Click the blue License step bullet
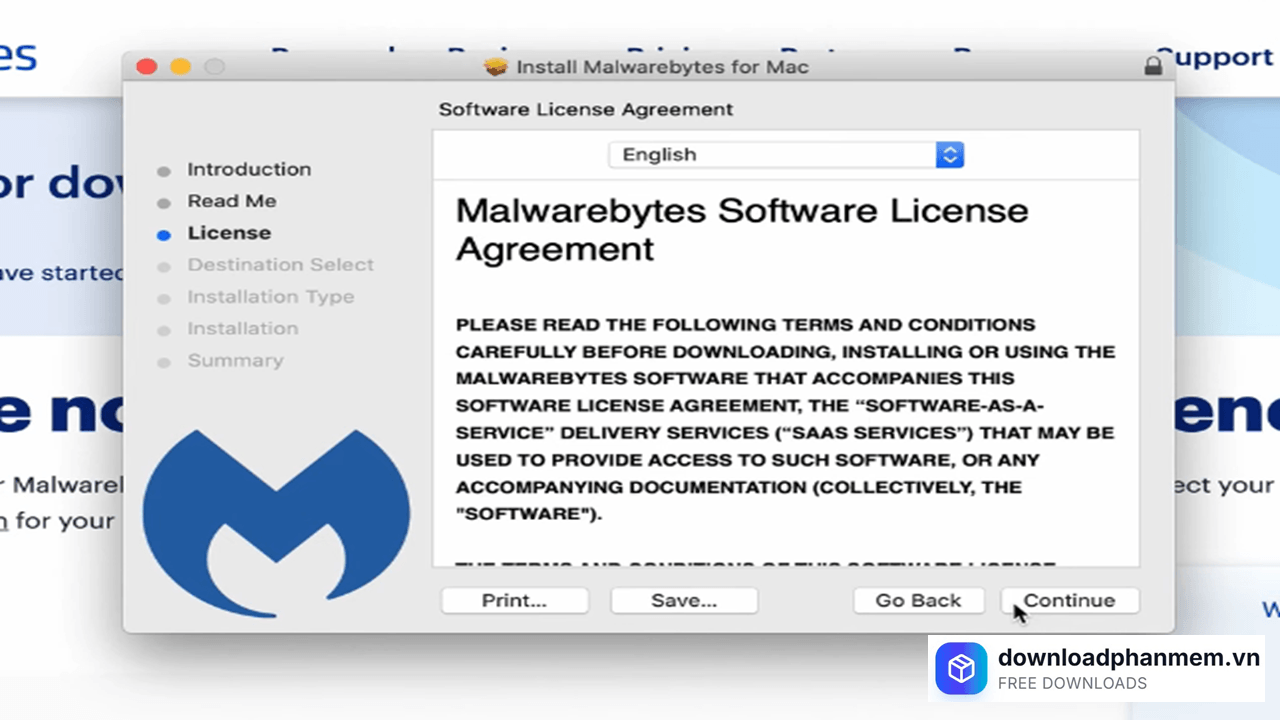Screen dimensions: 1280x720 point(164,235)
